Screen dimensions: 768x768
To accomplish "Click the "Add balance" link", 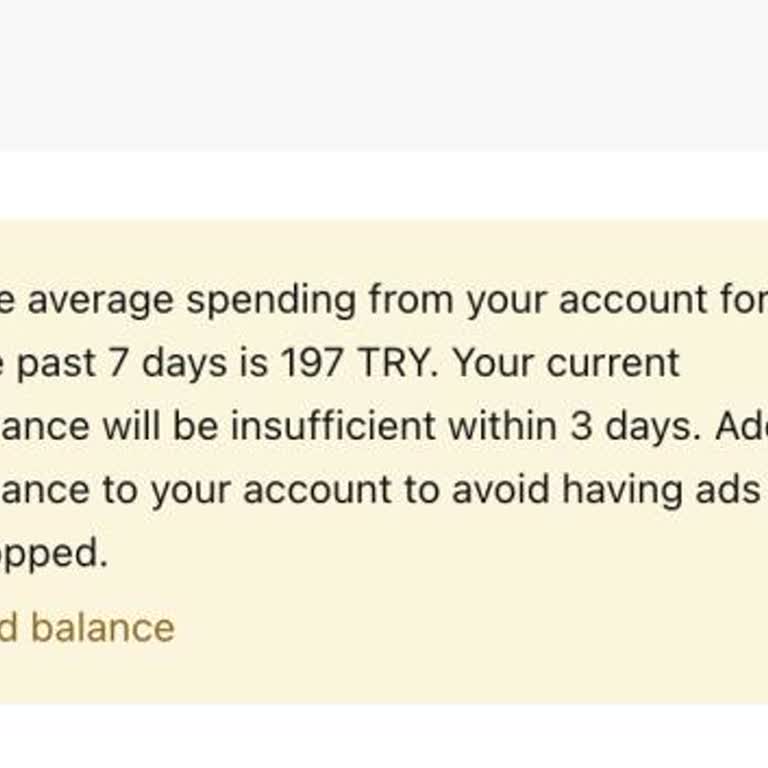I will pyautogui.click(x=90, y=628).
